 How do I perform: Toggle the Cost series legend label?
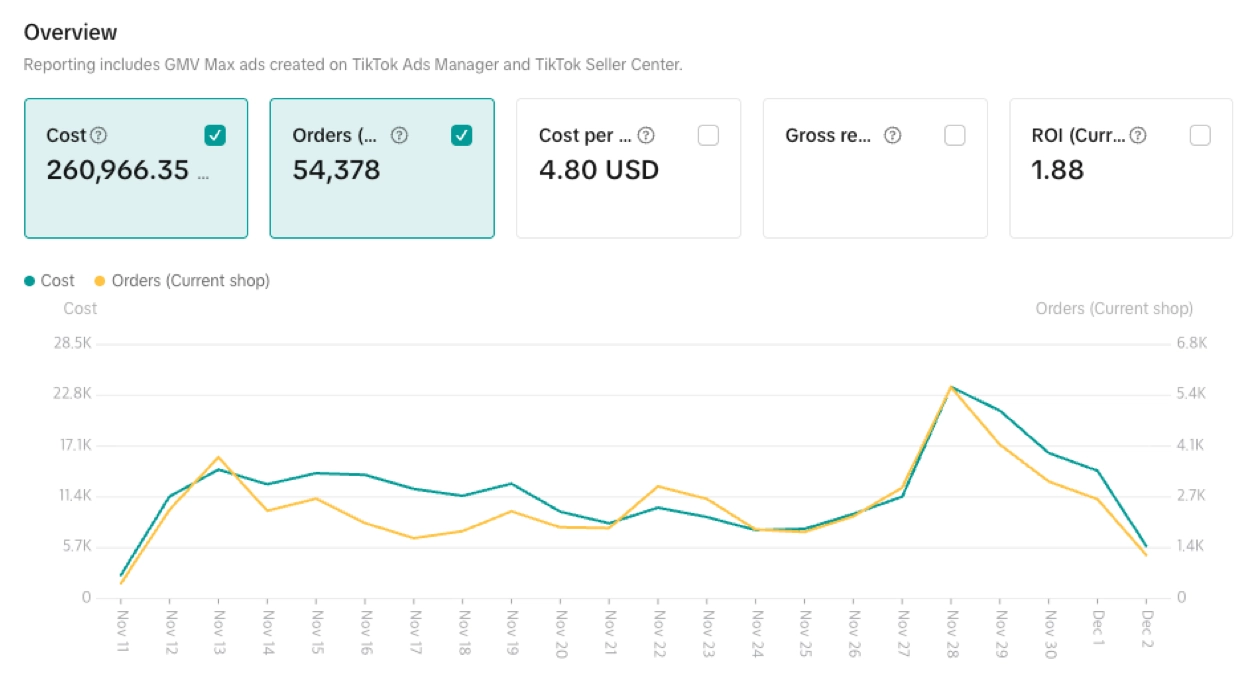tap(58, 281)
